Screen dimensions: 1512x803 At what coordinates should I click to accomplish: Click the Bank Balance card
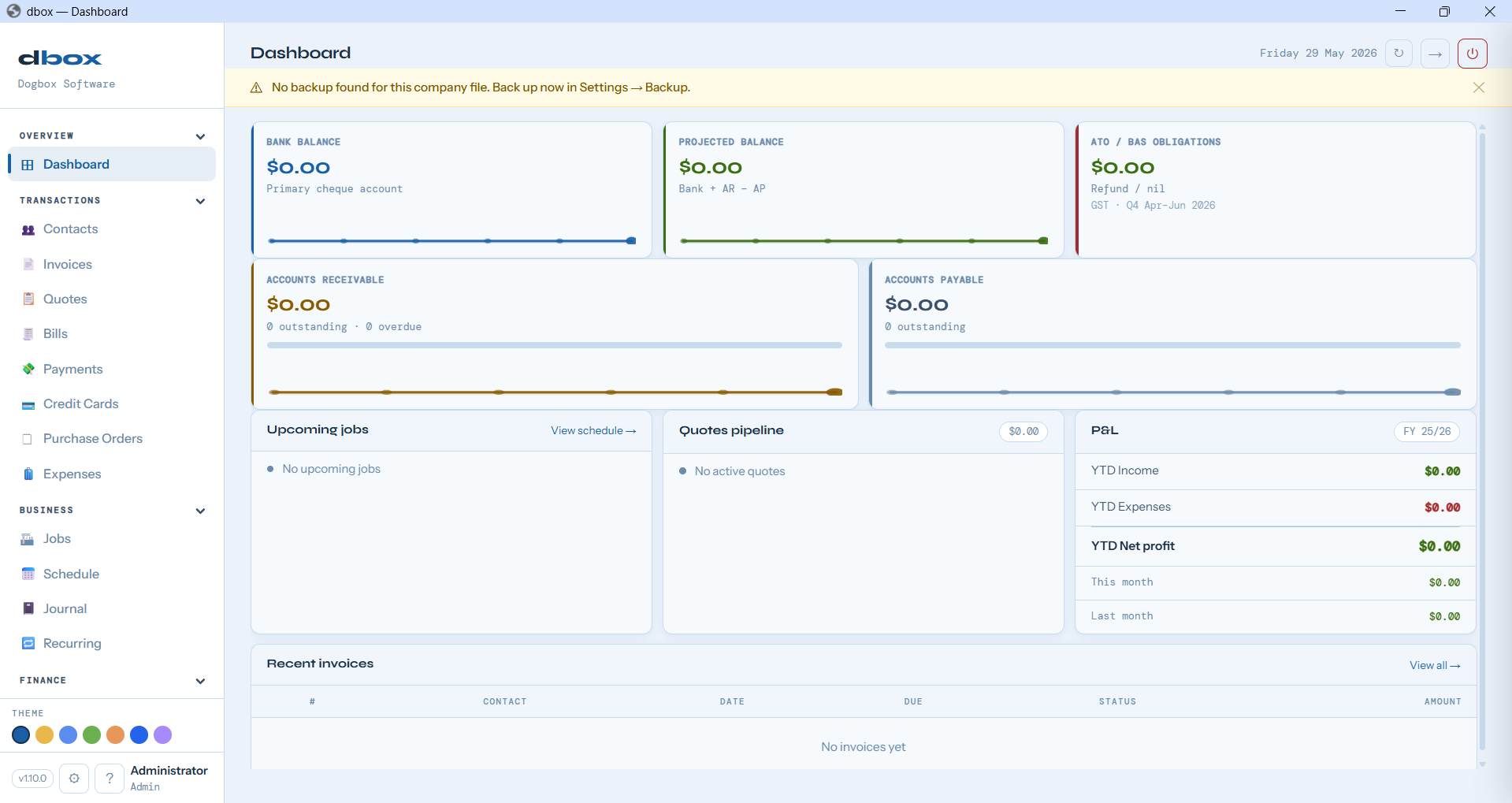pyautogui.click(x=451, y=190)
